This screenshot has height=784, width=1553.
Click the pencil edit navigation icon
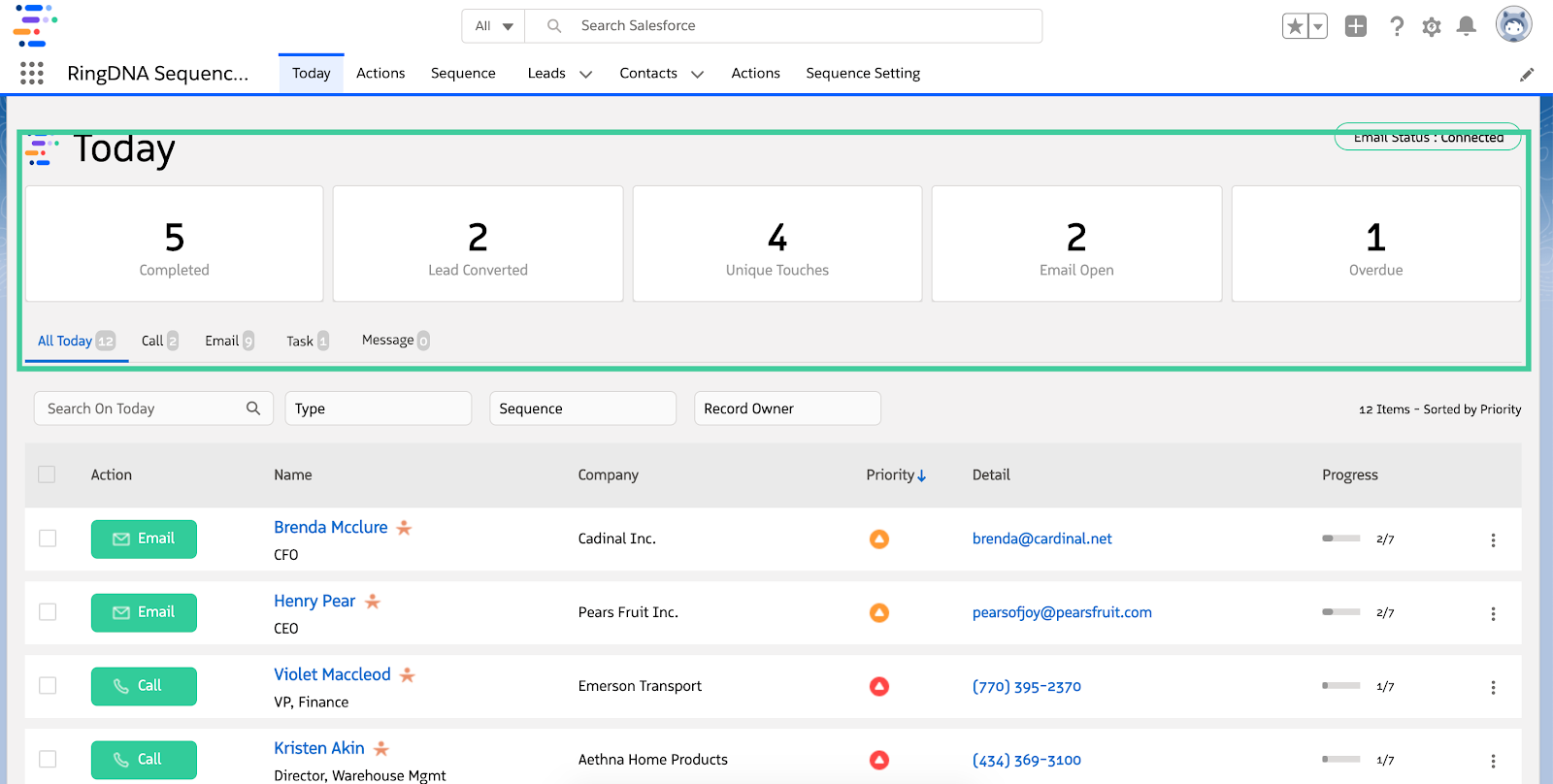[1527, 75]
